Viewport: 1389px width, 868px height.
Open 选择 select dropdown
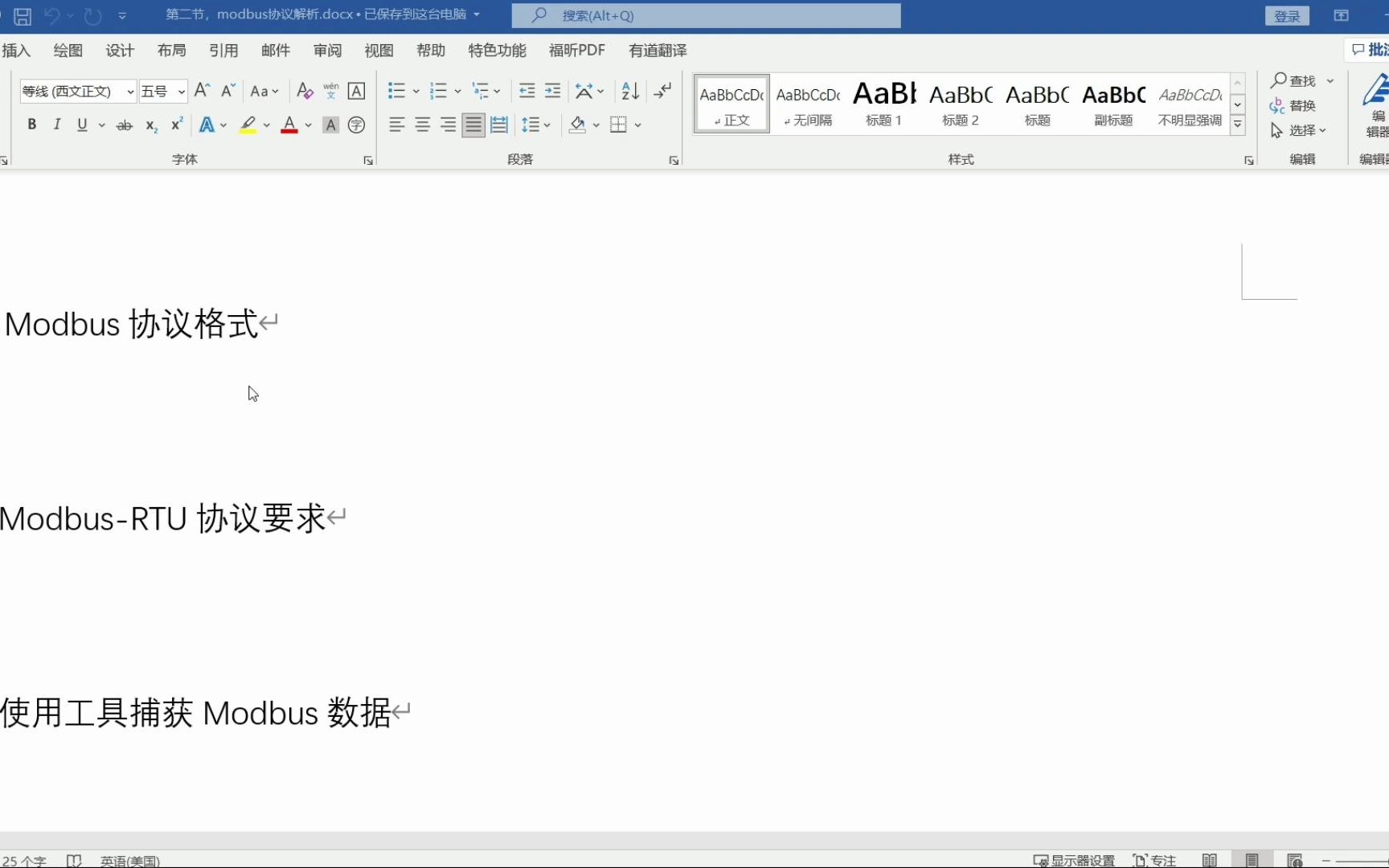[1297, 130]
